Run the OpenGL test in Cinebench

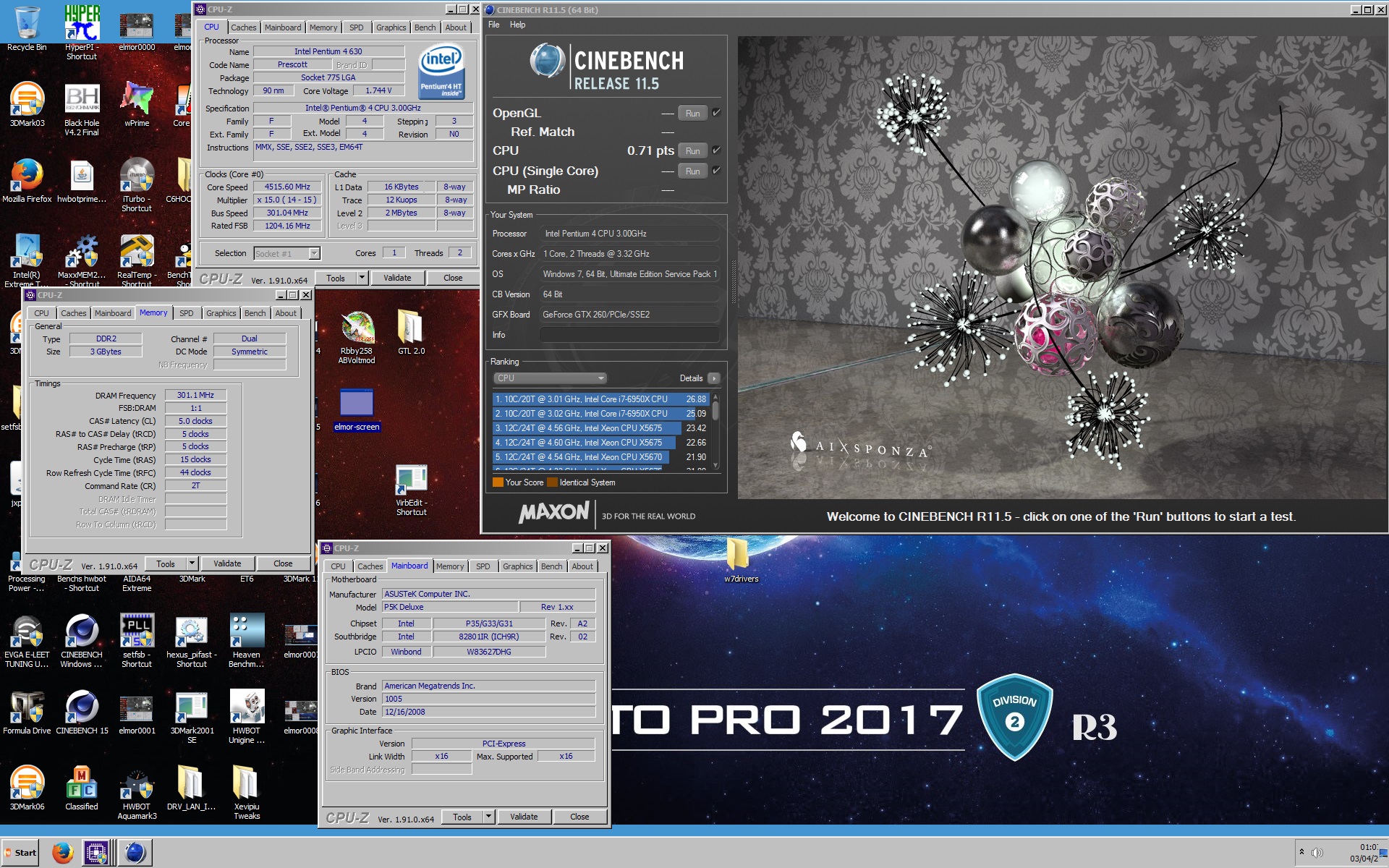point(692,113)
